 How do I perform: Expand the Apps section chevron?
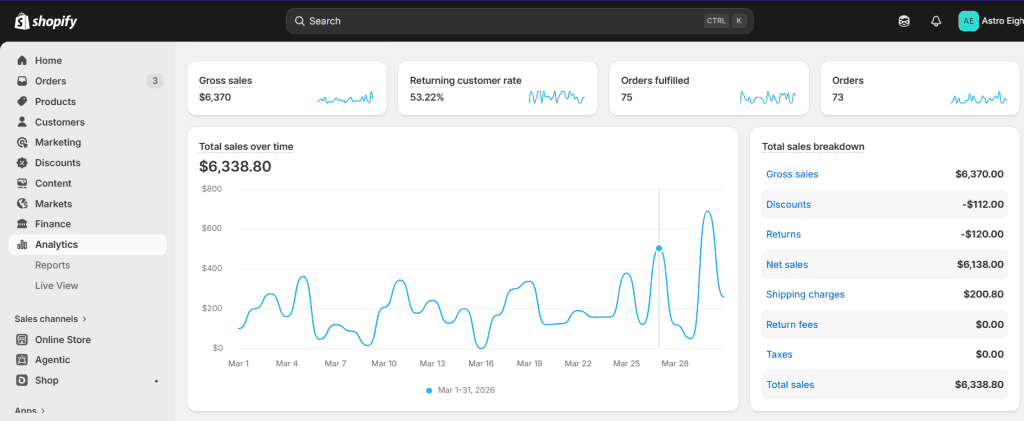pos(42,411)
